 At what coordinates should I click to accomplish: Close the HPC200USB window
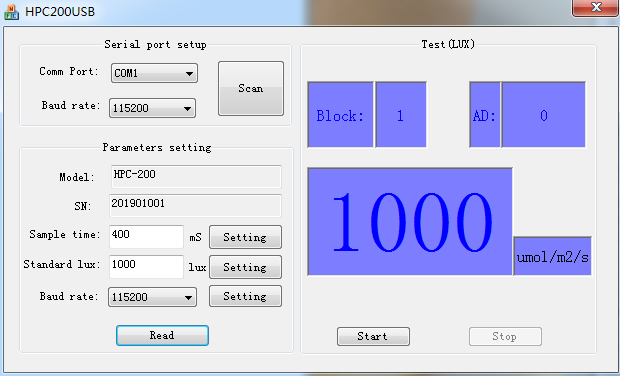(595, 8)
